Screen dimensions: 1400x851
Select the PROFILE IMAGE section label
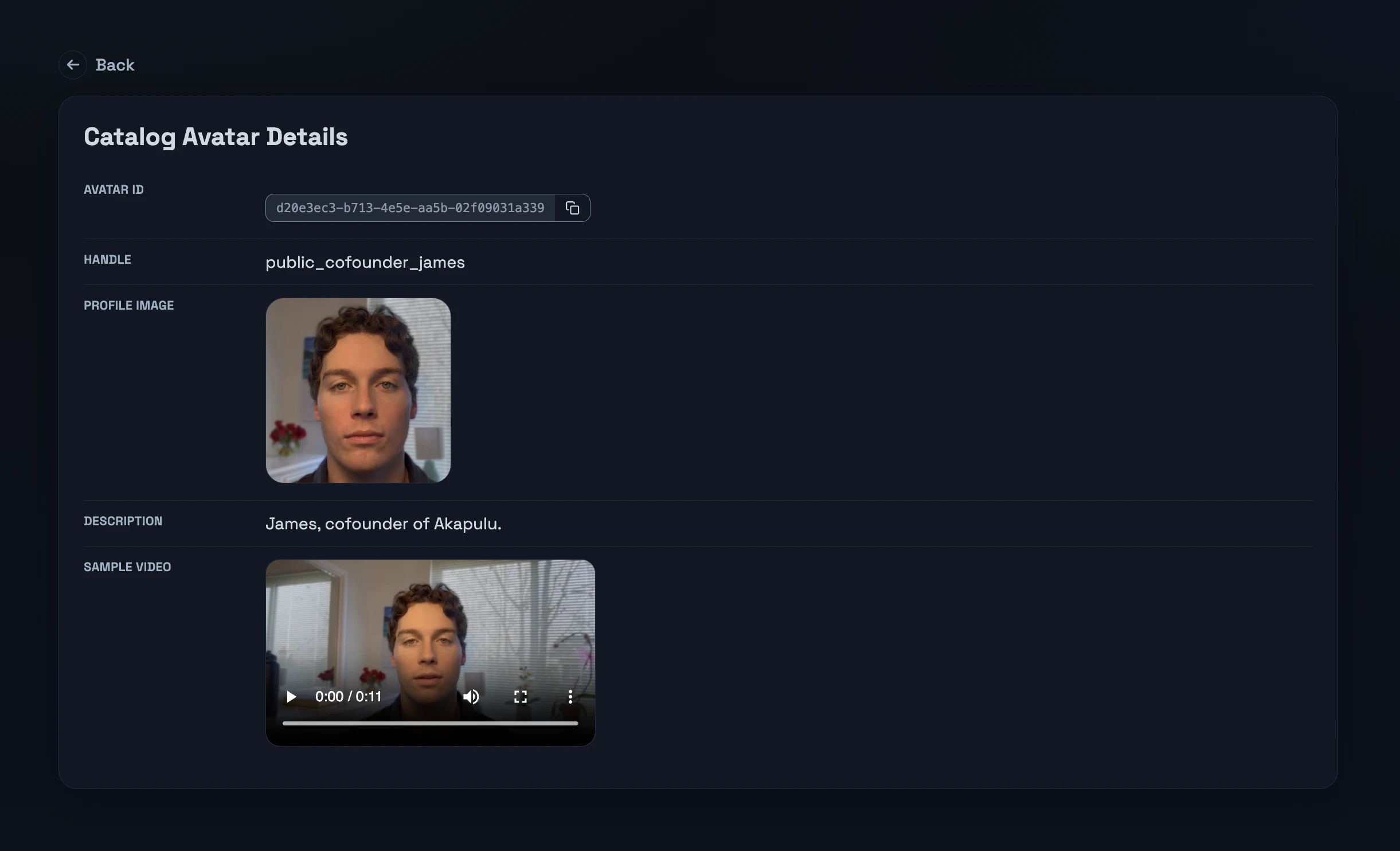(128, 305)
